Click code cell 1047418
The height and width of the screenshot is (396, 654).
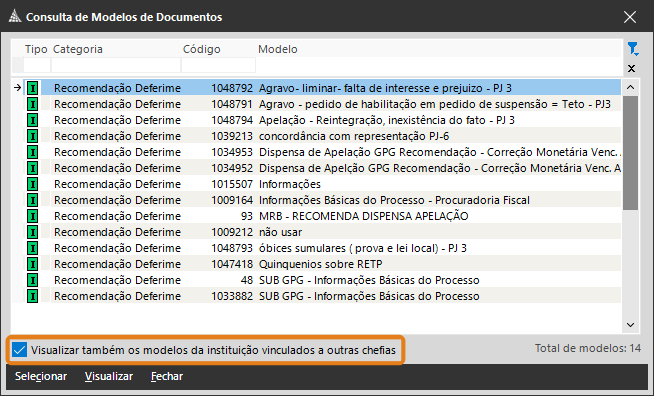point(232,264)
